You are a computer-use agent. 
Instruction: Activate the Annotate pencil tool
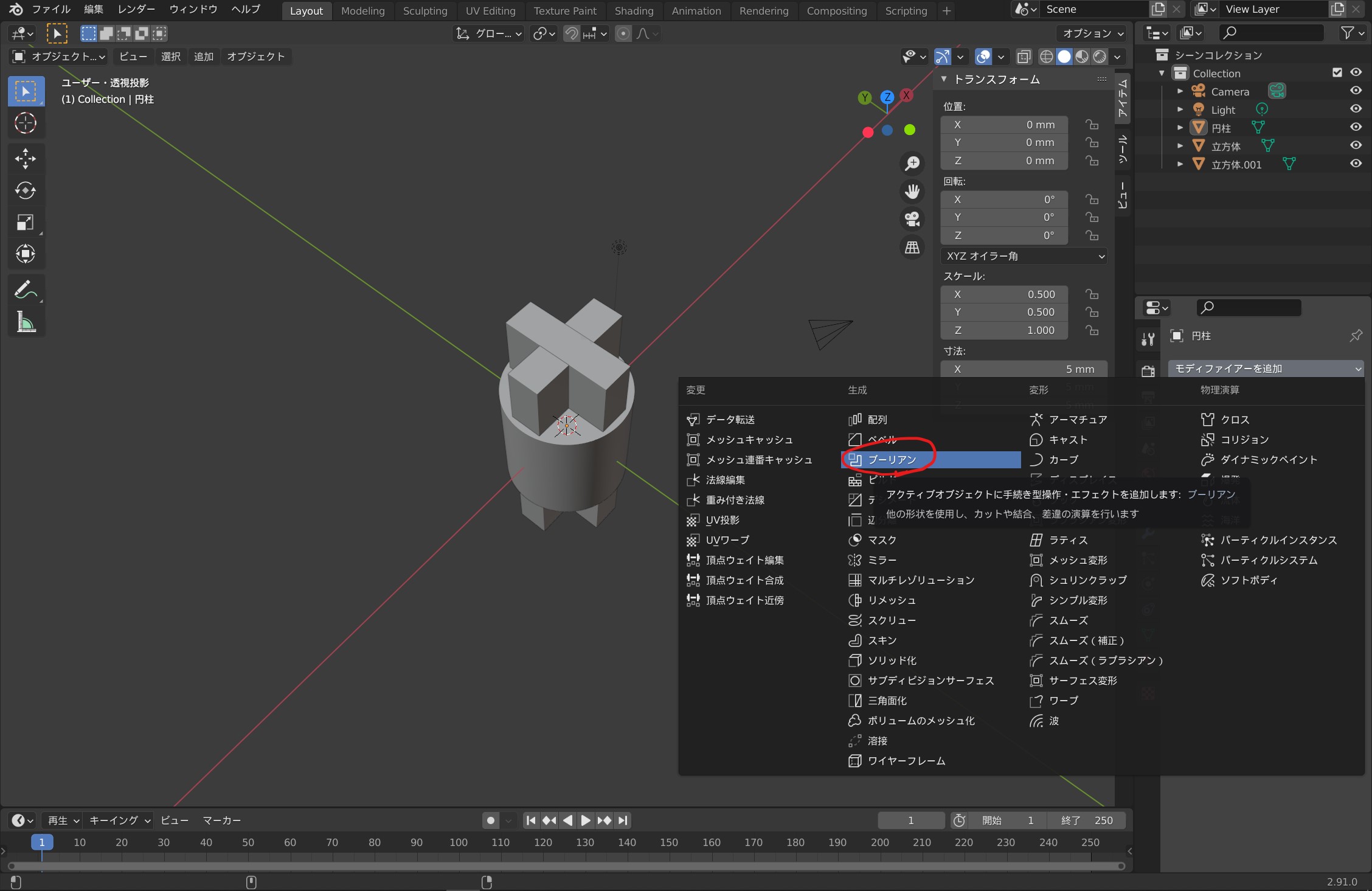click(x=25, y=289)
